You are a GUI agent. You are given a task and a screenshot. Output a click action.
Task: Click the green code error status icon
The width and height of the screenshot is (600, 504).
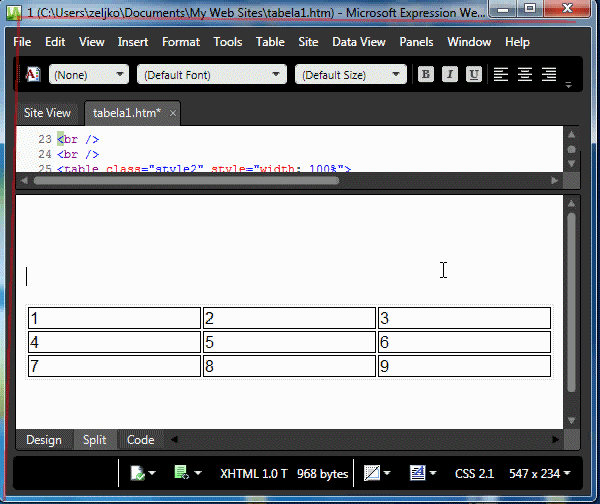point(182,473)
